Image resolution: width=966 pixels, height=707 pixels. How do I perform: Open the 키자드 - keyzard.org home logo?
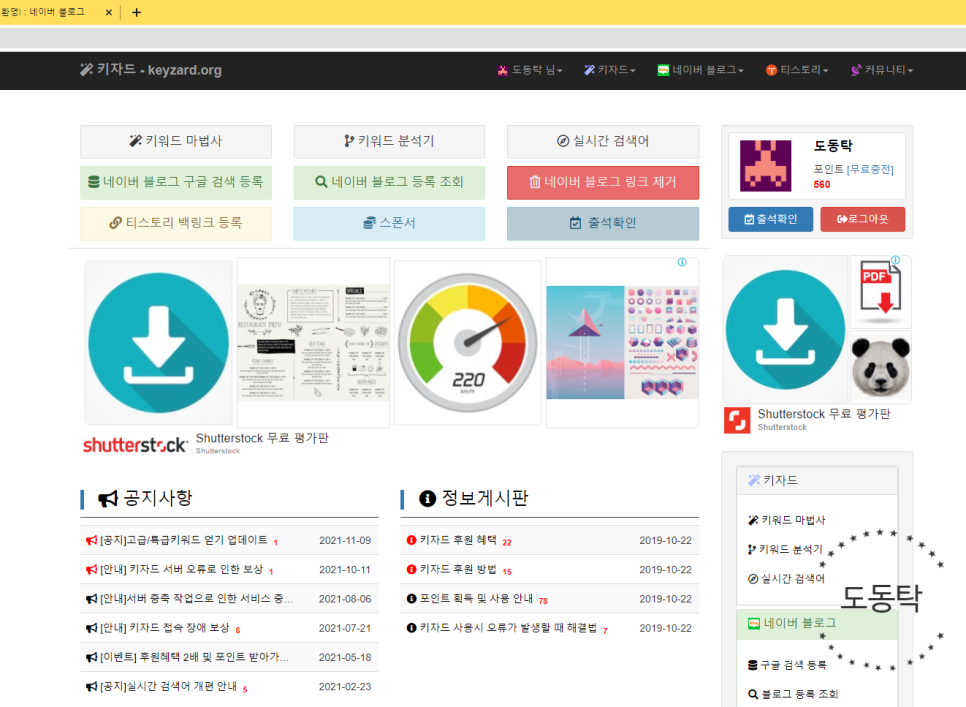151,70
